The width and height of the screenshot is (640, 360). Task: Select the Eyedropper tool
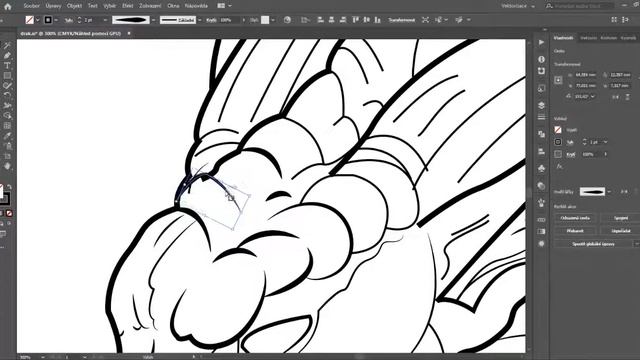pos(7,136)
